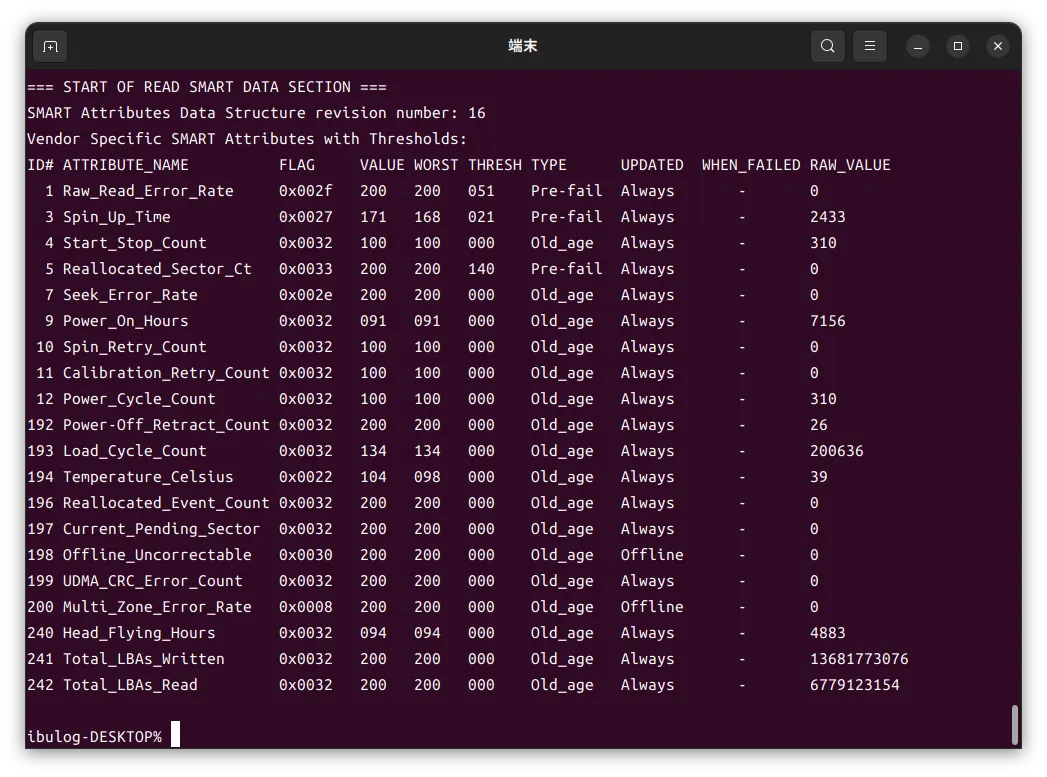
Task: Close the terminal window
Action: click(997, 46)
